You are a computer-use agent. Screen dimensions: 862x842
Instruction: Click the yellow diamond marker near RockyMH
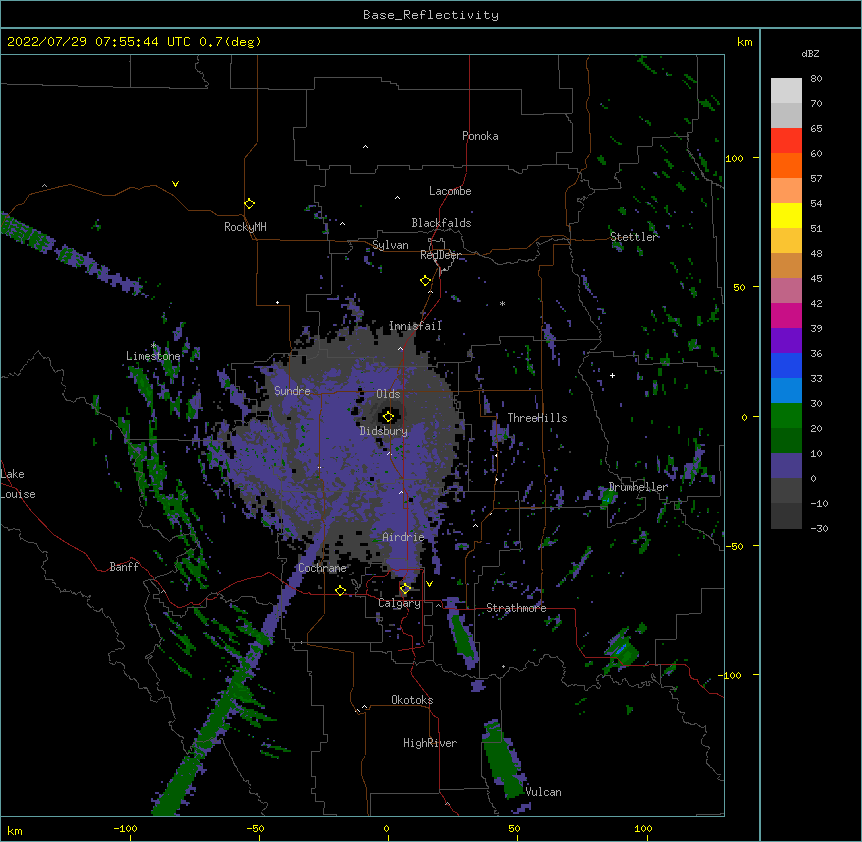[250, 204]
